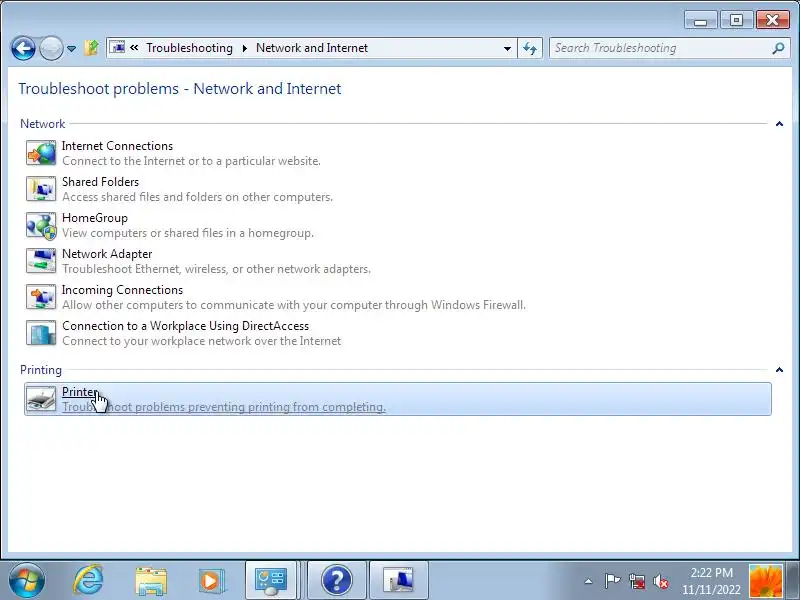Click the Printer troubleshooter icon
800x600 pixels.
[x=41, y=399]
